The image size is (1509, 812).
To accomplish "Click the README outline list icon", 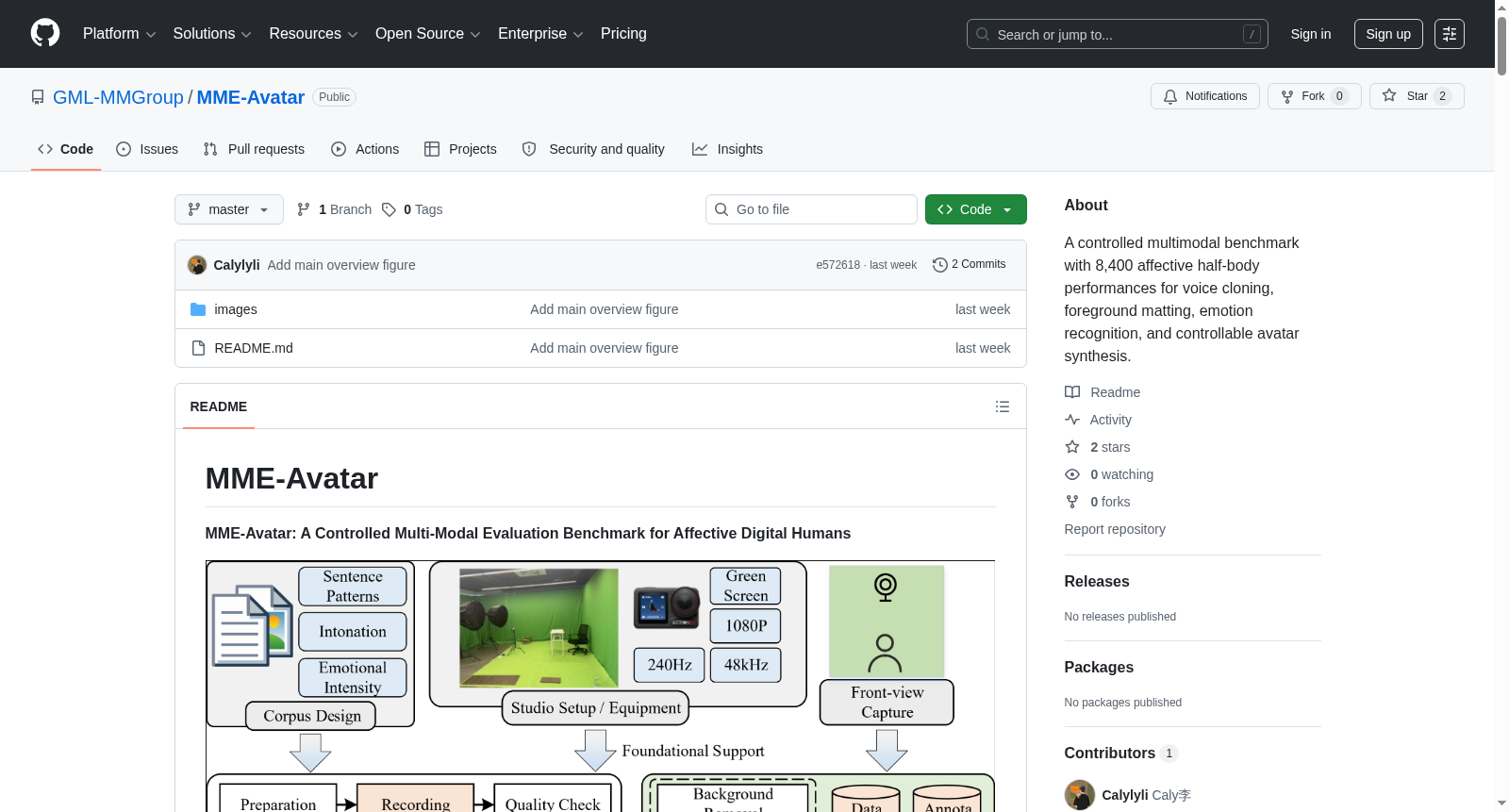I will tap(1003, 406).
